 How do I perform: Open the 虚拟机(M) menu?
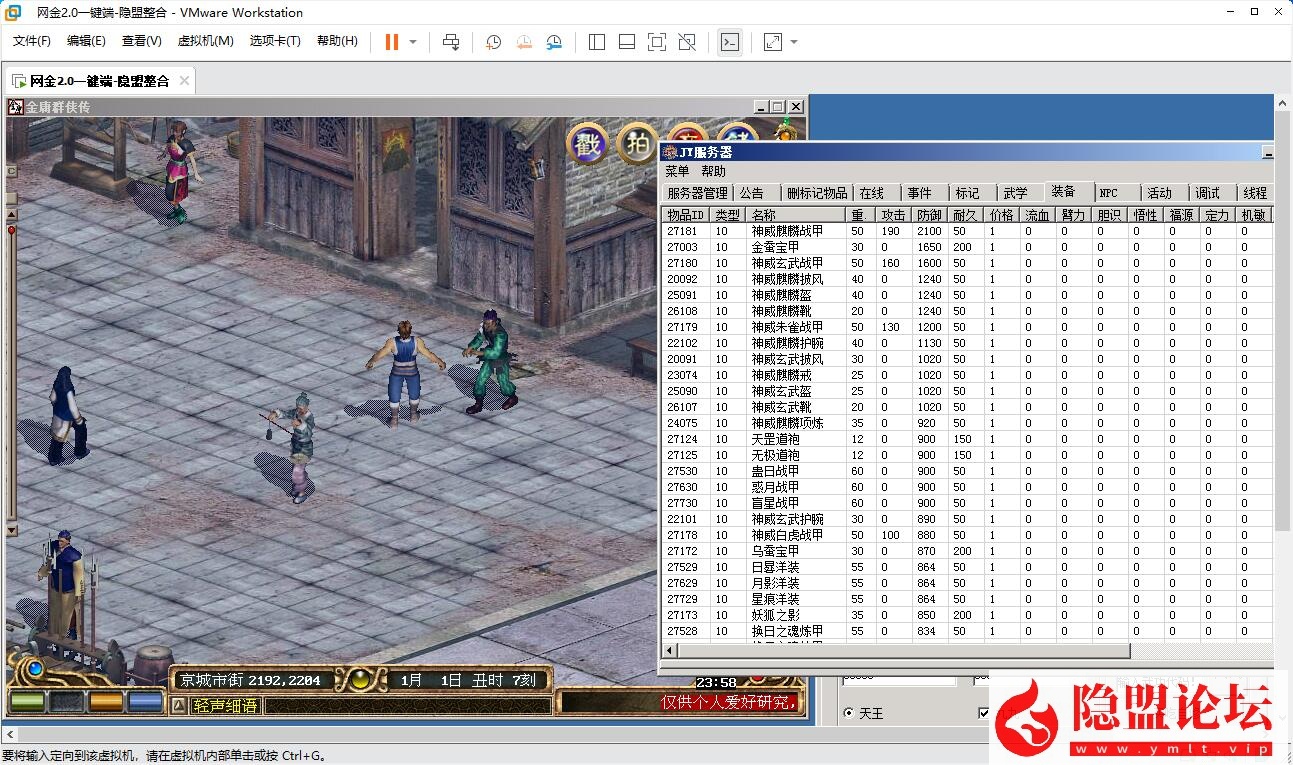205,41
